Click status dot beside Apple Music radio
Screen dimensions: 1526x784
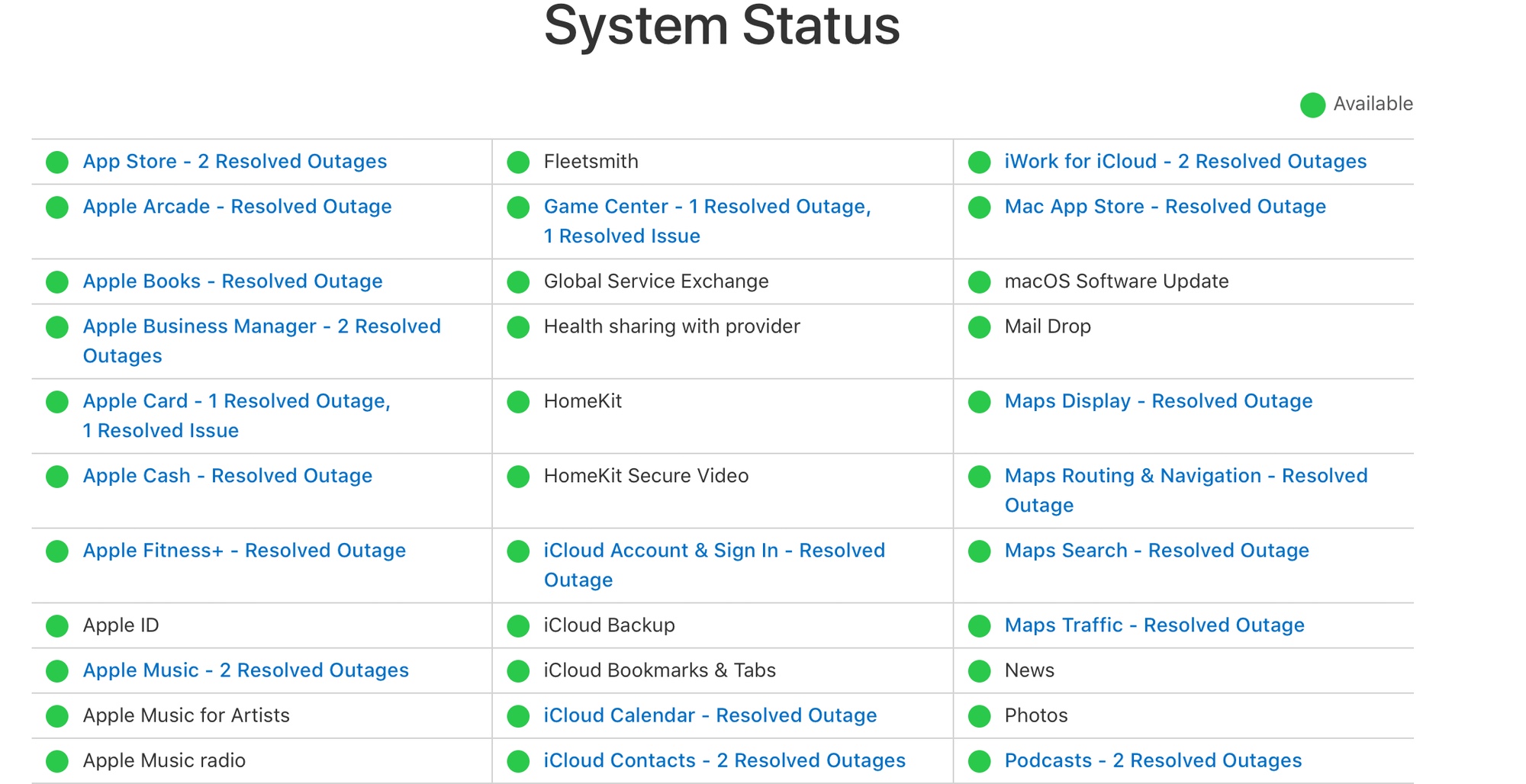coord(57,761)
